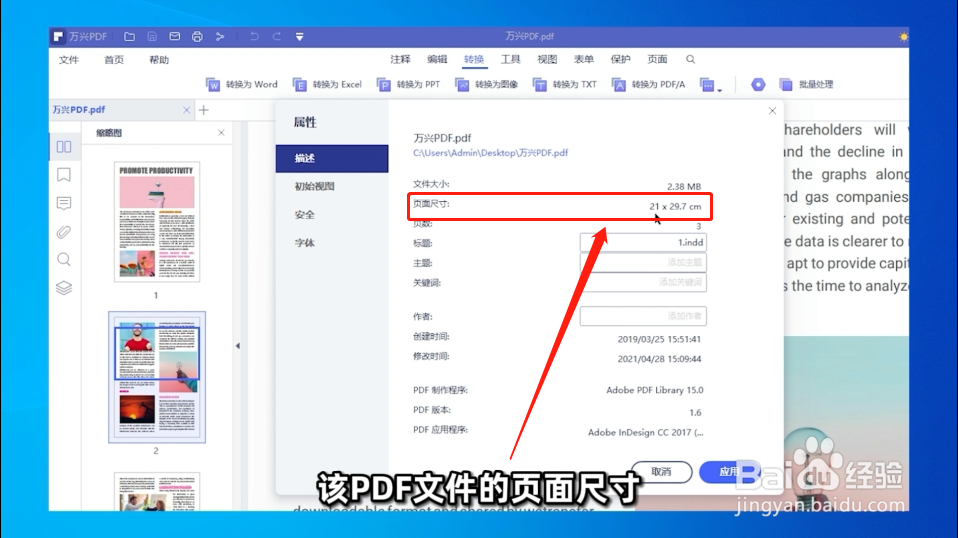This screenshot has width=958, height=538.
Task: Click the print icon in title bar
Action: 197,37
